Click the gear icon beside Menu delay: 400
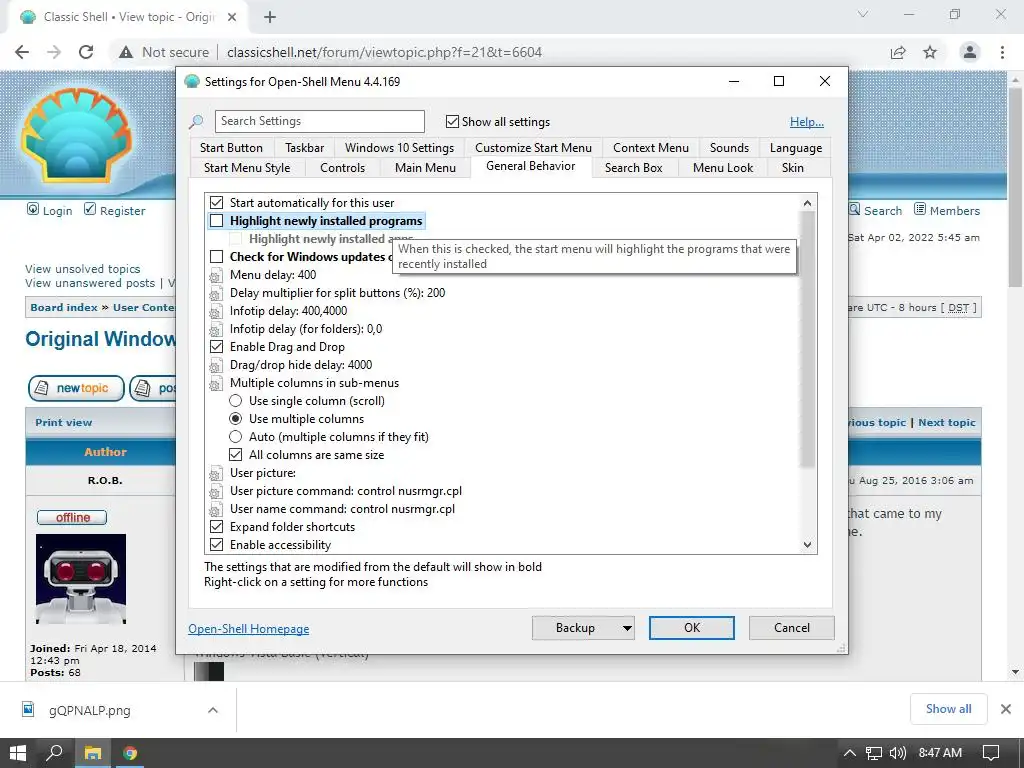The height and width of the screenshot is (768, 1024). click(x=216, y=276)
